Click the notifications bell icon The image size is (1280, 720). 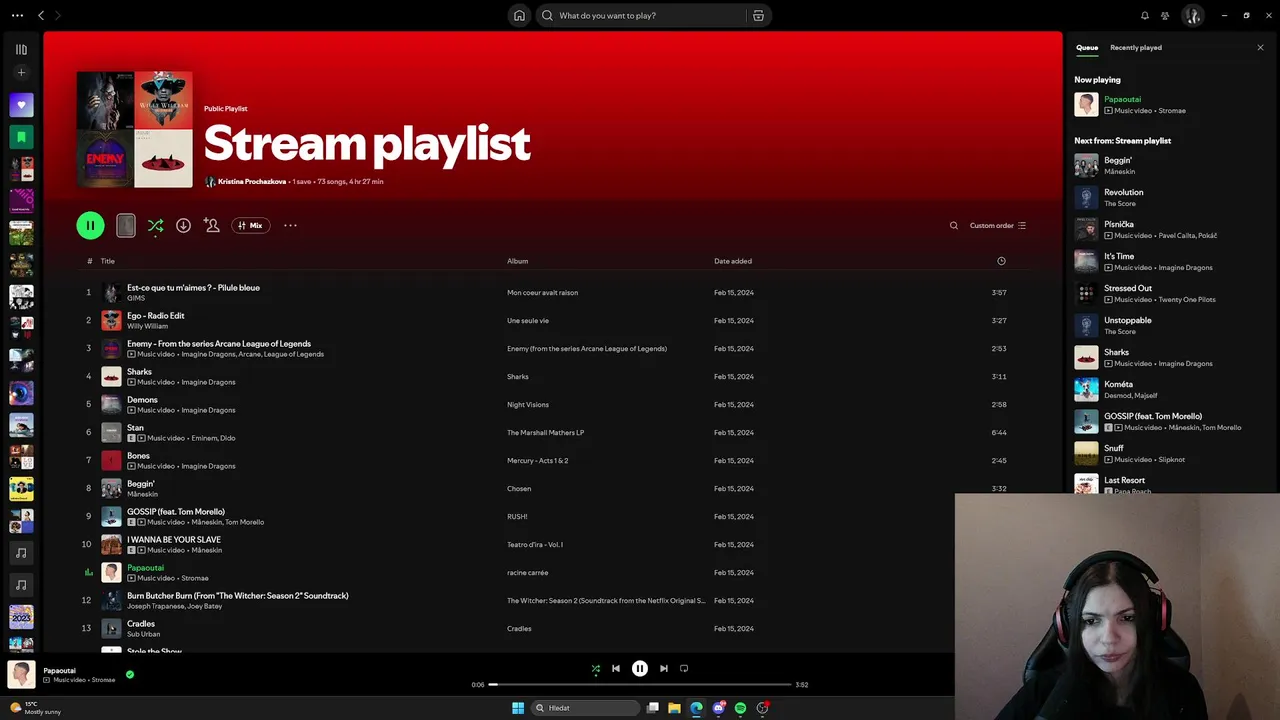pyautogui.click(x=1145, y=15)
